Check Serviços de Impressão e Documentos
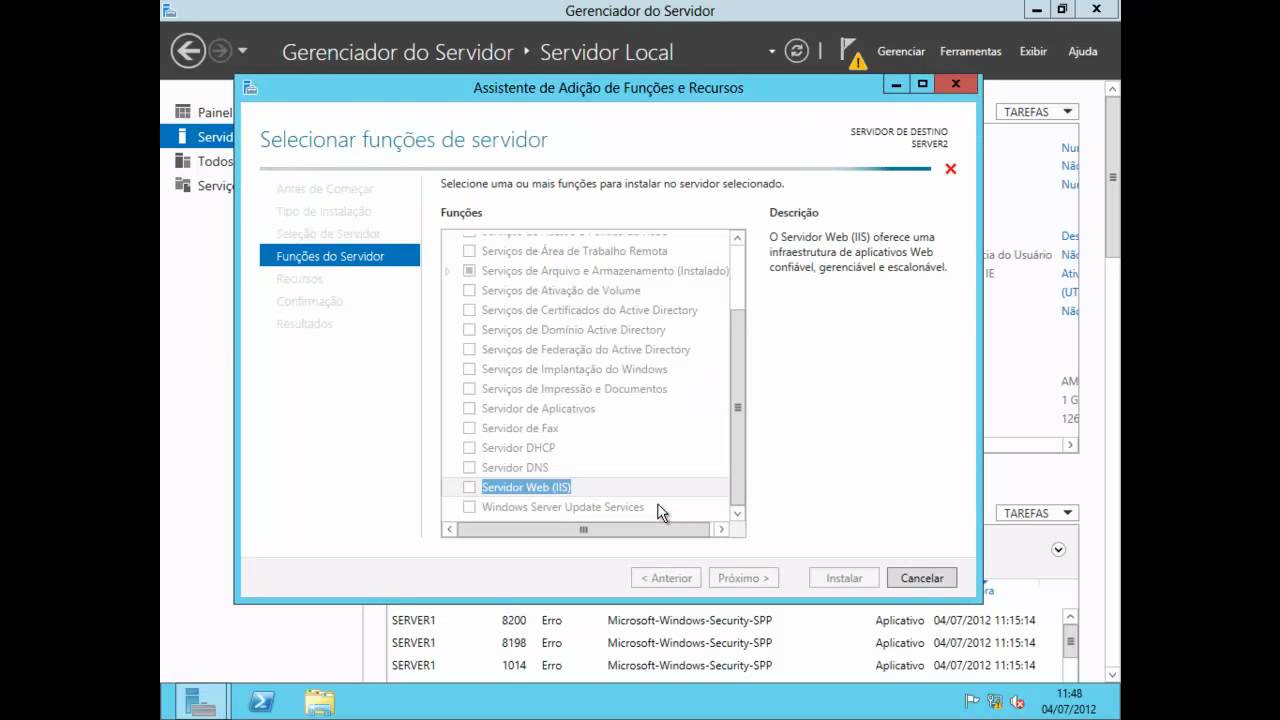The image size is (1280, 720). [469, 389]
